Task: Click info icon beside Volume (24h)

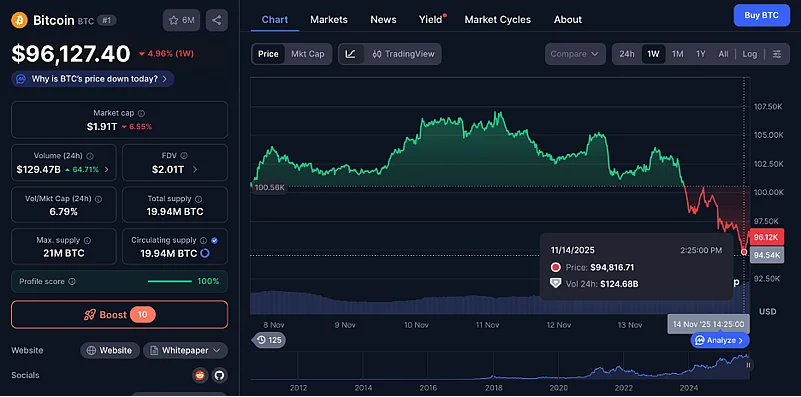Action: pos(90,156)
